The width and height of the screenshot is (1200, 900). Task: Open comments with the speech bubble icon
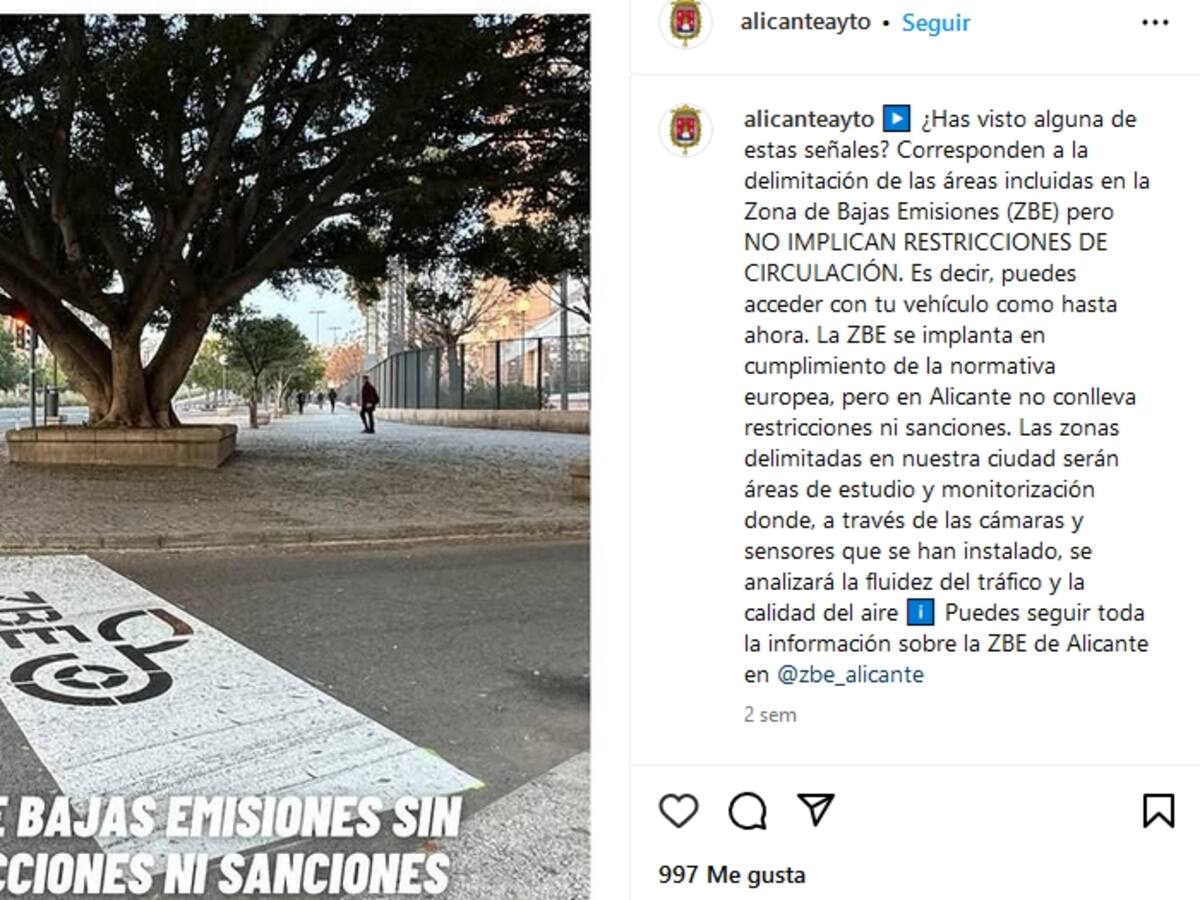(747, 811)
